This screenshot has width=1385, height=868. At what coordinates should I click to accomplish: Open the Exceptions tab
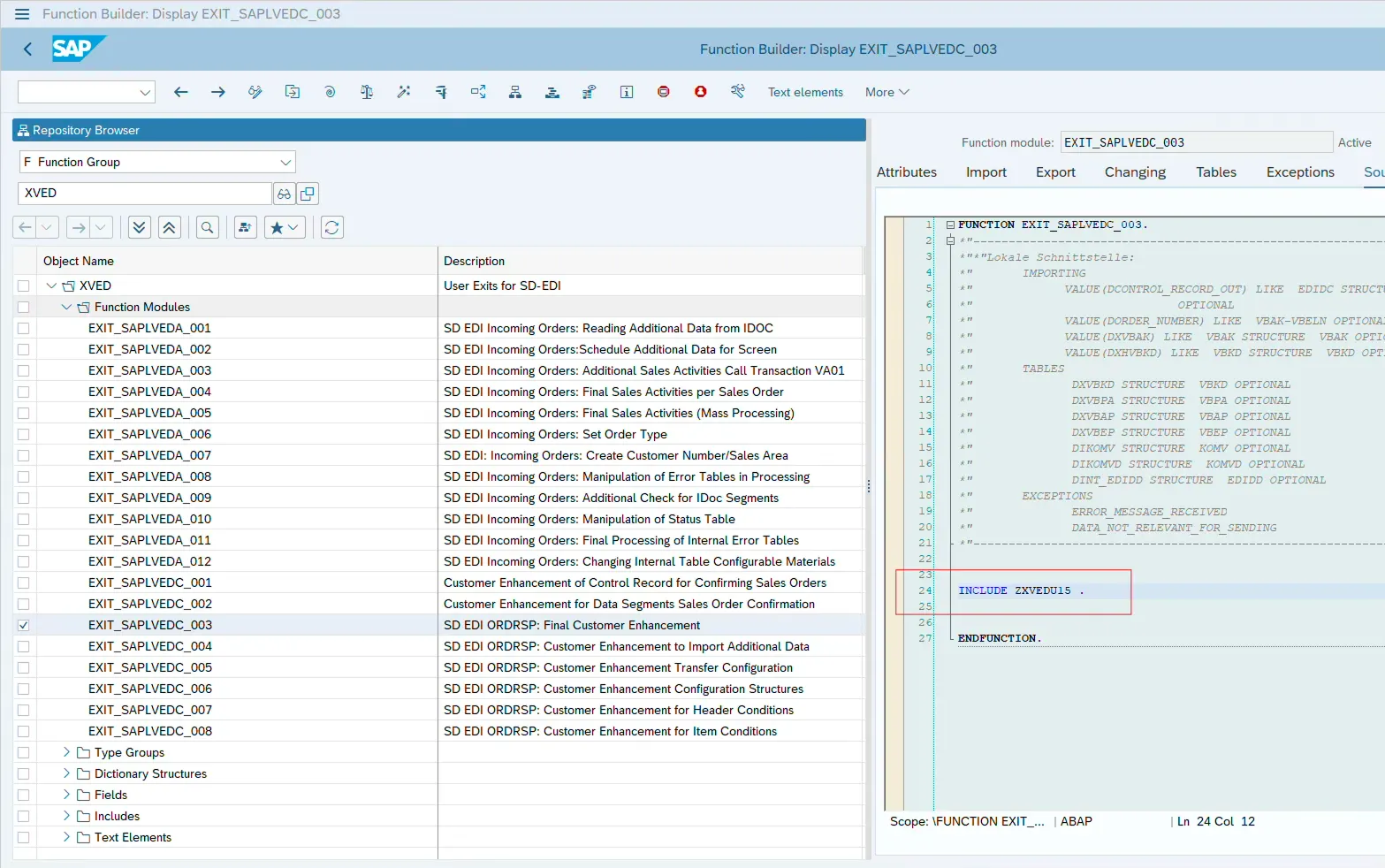[x=1299, y=172]
